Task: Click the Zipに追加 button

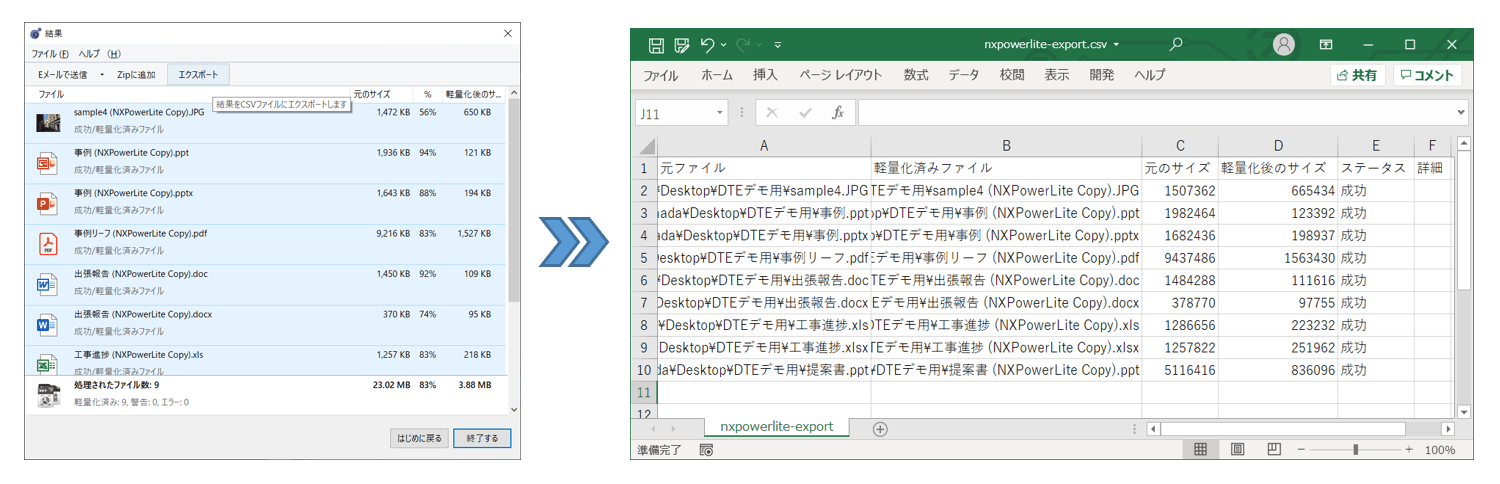Action: pyautogui.click(x=136, y=75)
